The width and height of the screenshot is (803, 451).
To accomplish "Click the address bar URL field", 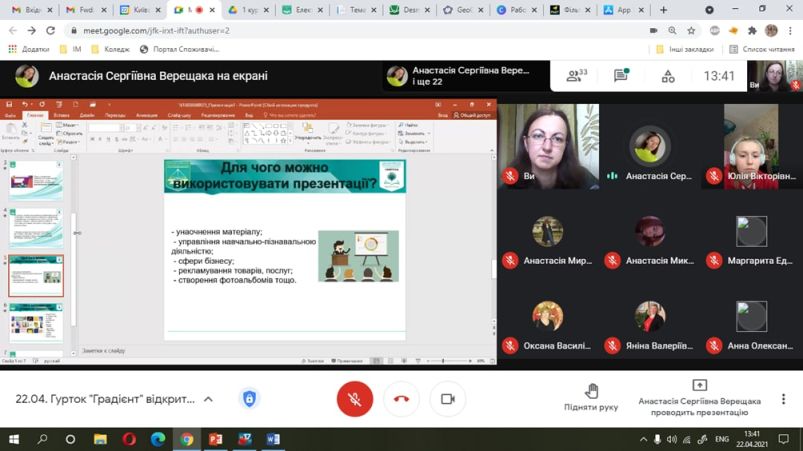I will tap(358, 31).
